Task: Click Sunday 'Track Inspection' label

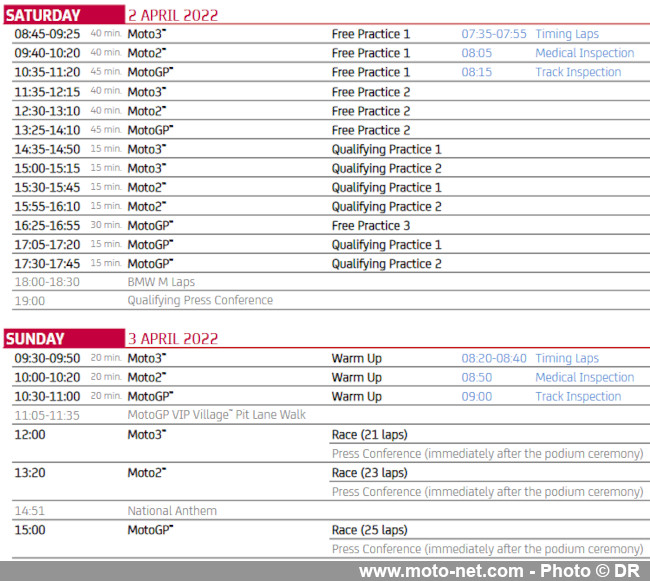Action: (x=578, y=397)
